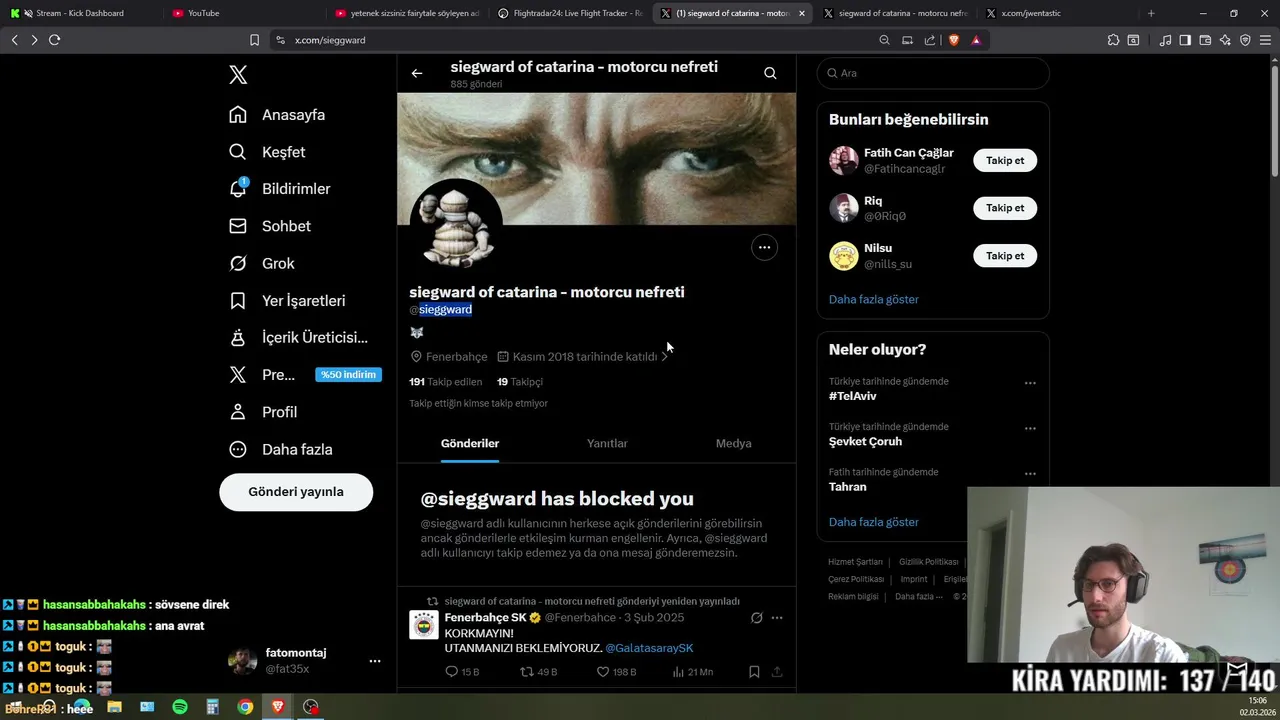The image size is (1280, 720).
Task: Open Şevket Çoruh trending topic
Action: coord(865,442)
